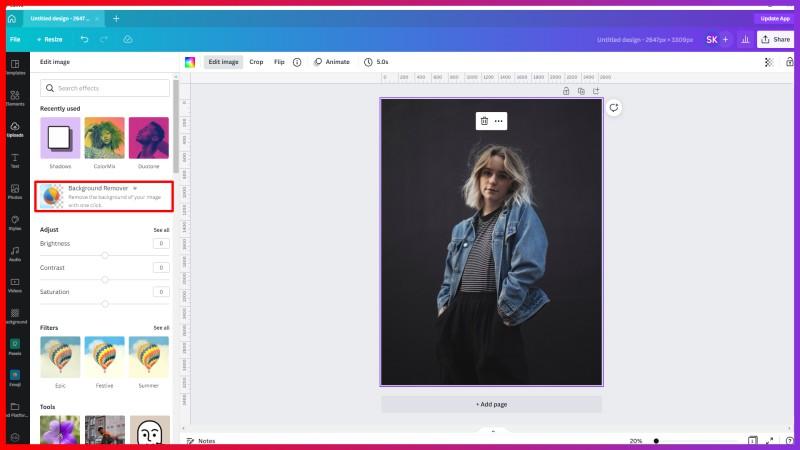Delete the image with the trash icon
Image resolution: width=800 pixels, height=450 pixels.
(x=484, y=121)
